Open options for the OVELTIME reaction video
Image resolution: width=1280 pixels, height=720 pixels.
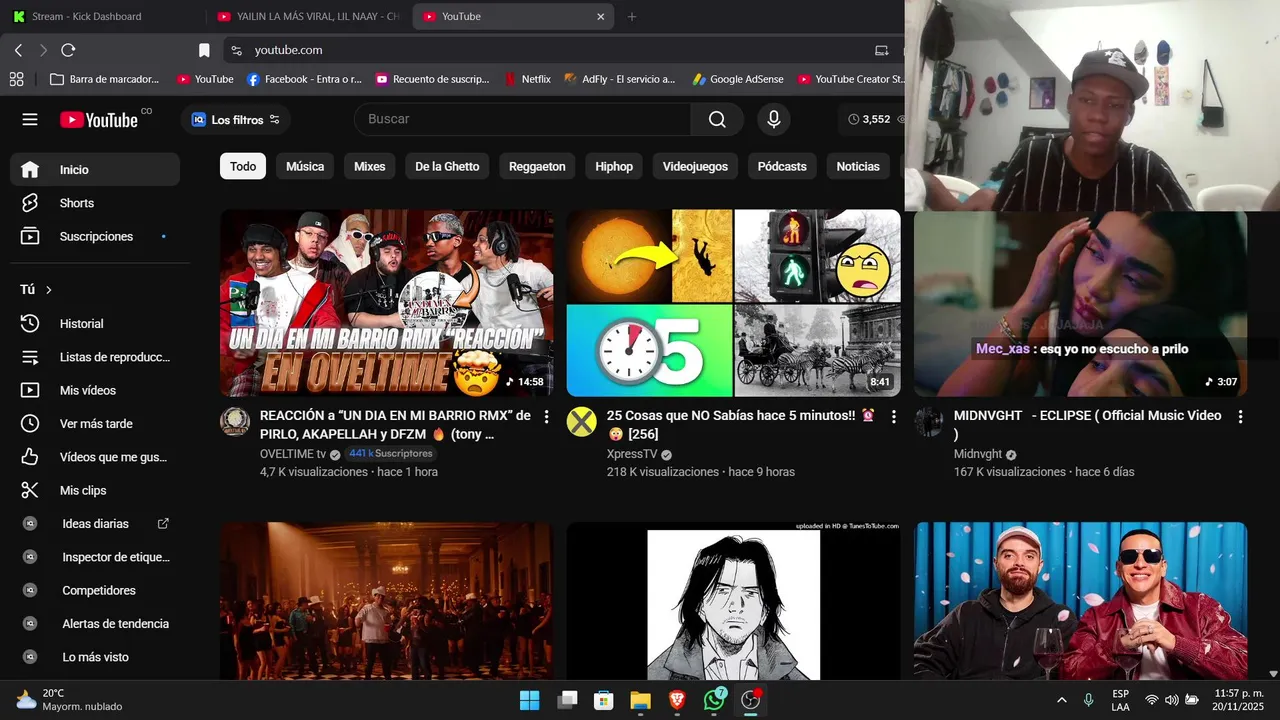click(546, 416)
